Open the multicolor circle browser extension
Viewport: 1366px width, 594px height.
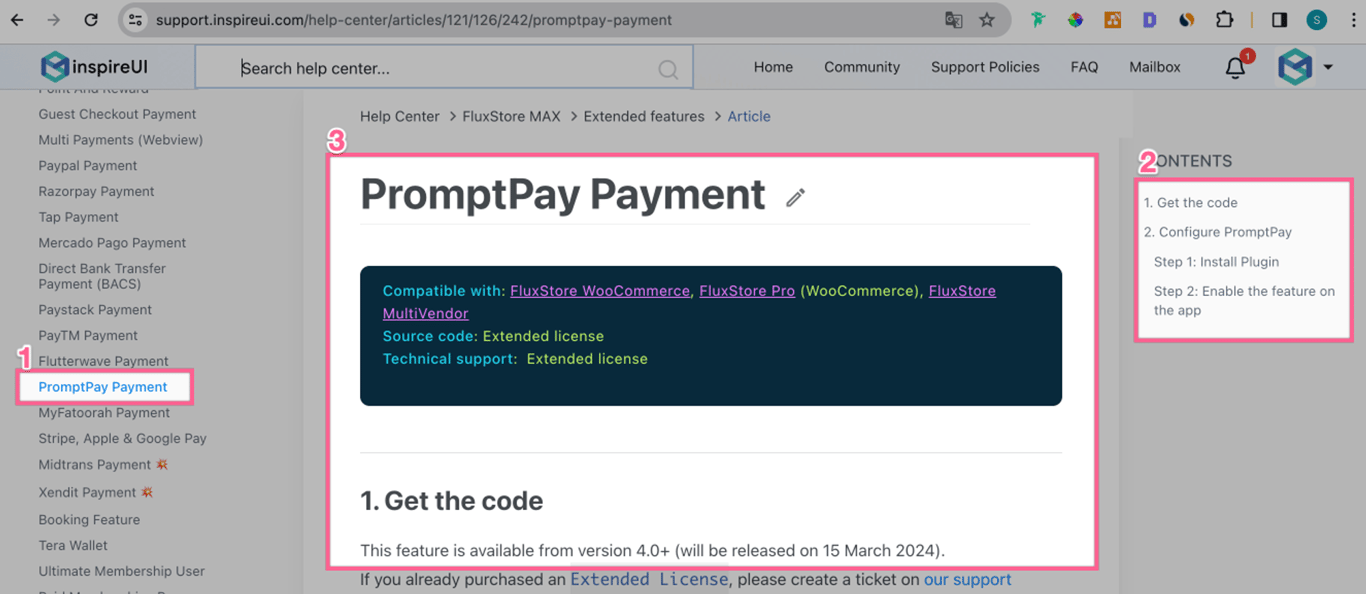[x=1075, y=20]
